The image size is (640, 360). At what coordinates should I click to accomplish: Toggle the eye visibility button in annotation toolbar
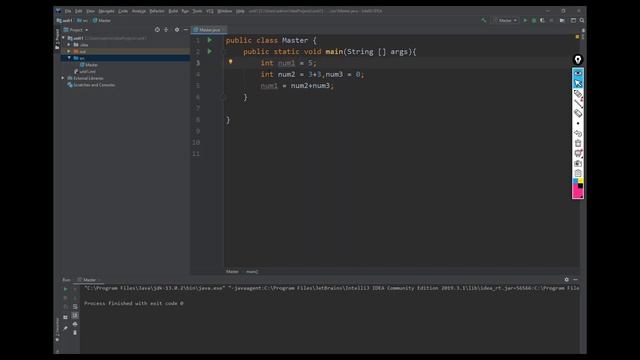tap(578, 73)
